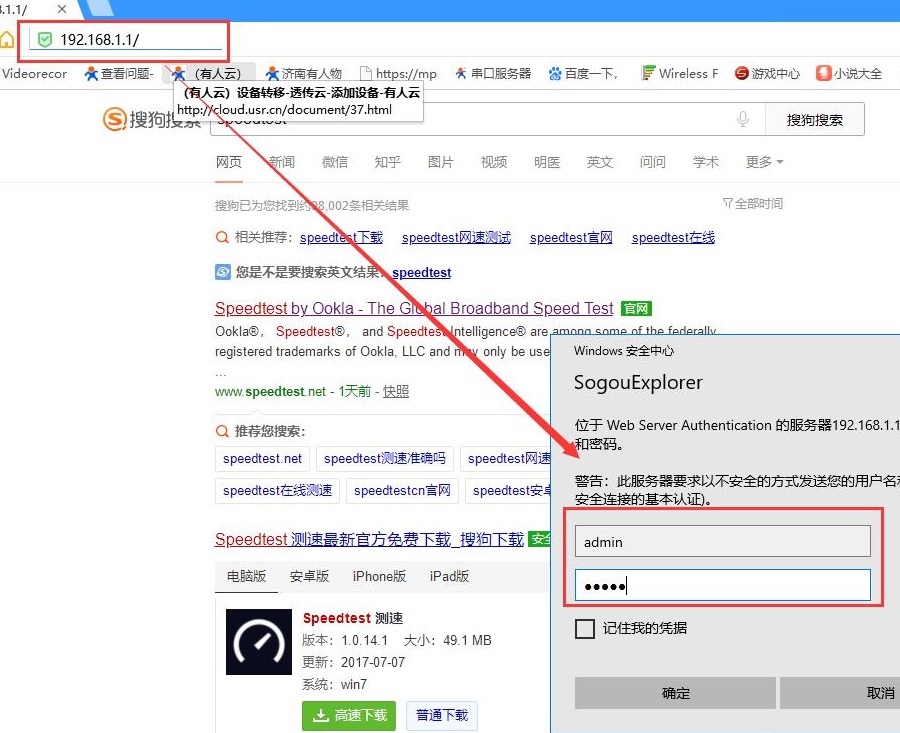Click the green security shield in address bar

[44, 40]
